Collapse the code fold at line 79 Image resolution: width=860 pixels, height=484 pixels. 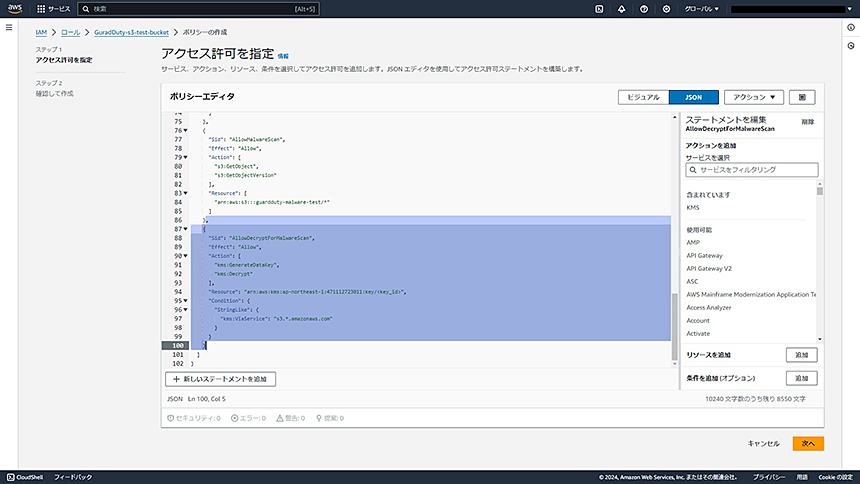(x=185, y=157)
